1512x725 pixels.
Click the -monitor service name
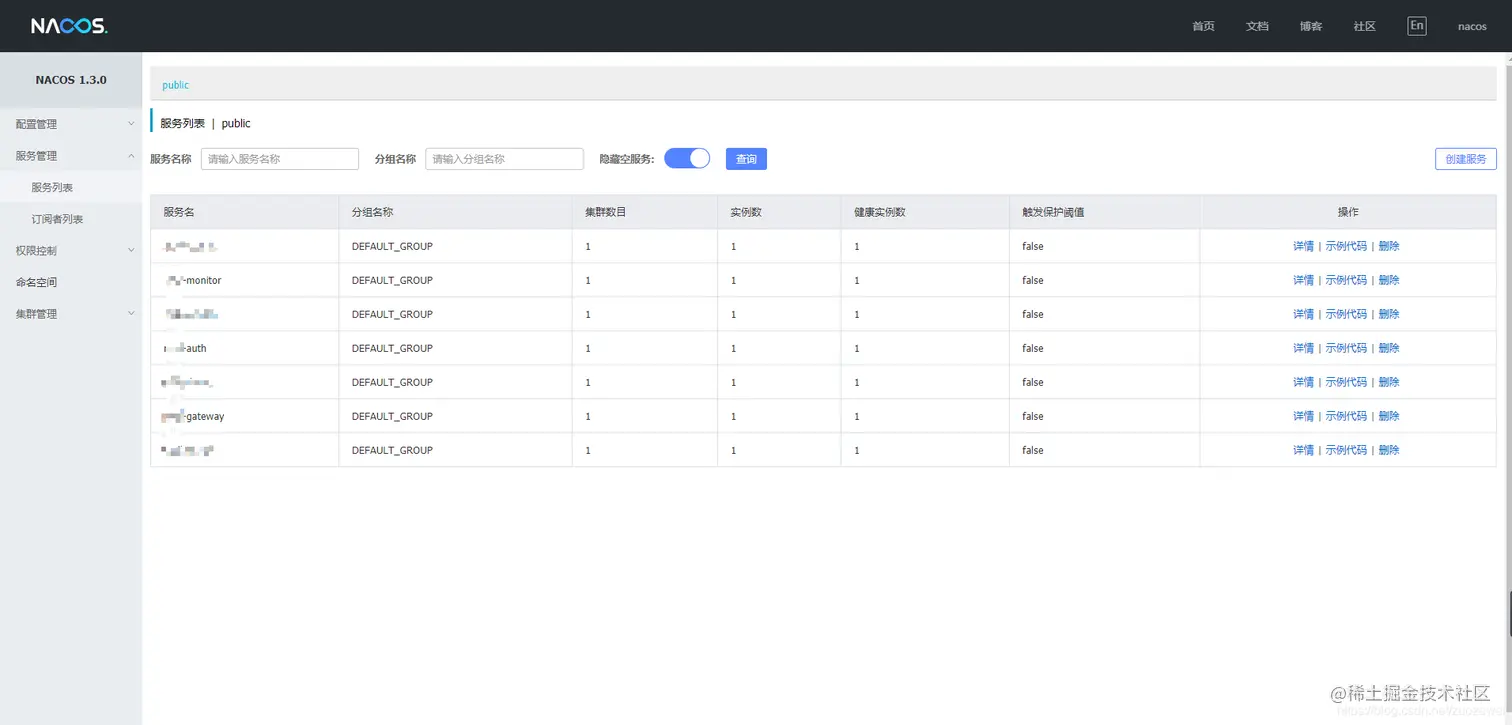coord(193,280)
